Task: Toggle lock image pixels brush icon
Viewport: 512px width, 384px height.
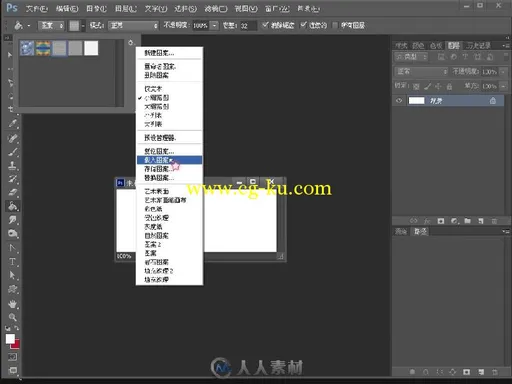Action: coord(427,87)
